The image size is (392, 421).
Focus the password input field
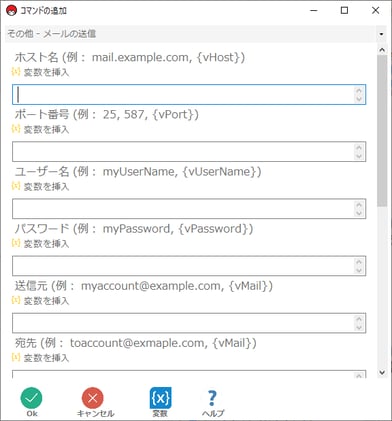coord(189,266)
